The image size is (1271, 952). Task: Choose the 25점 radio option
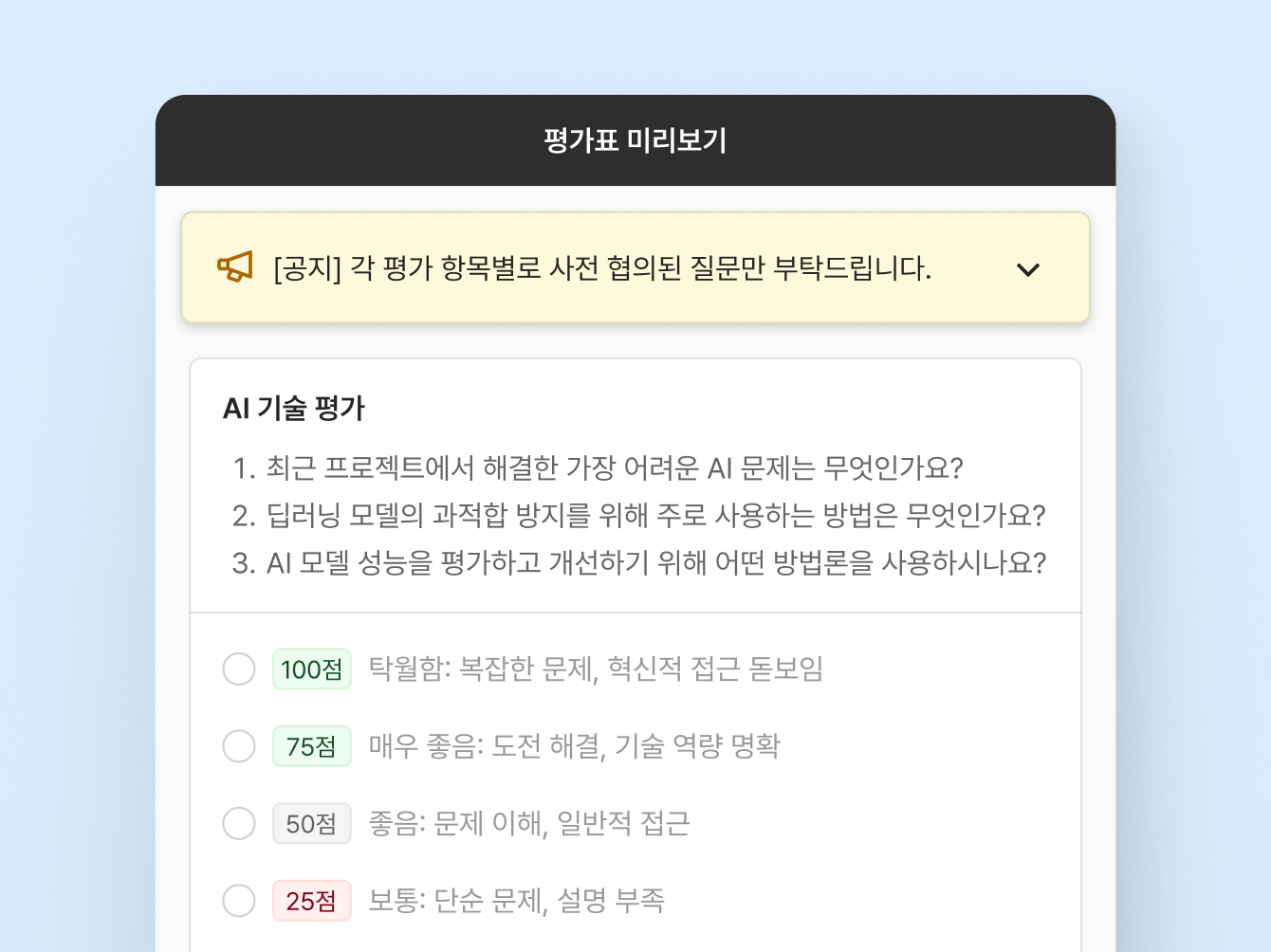pyautogui.click(x=239, y=901)
